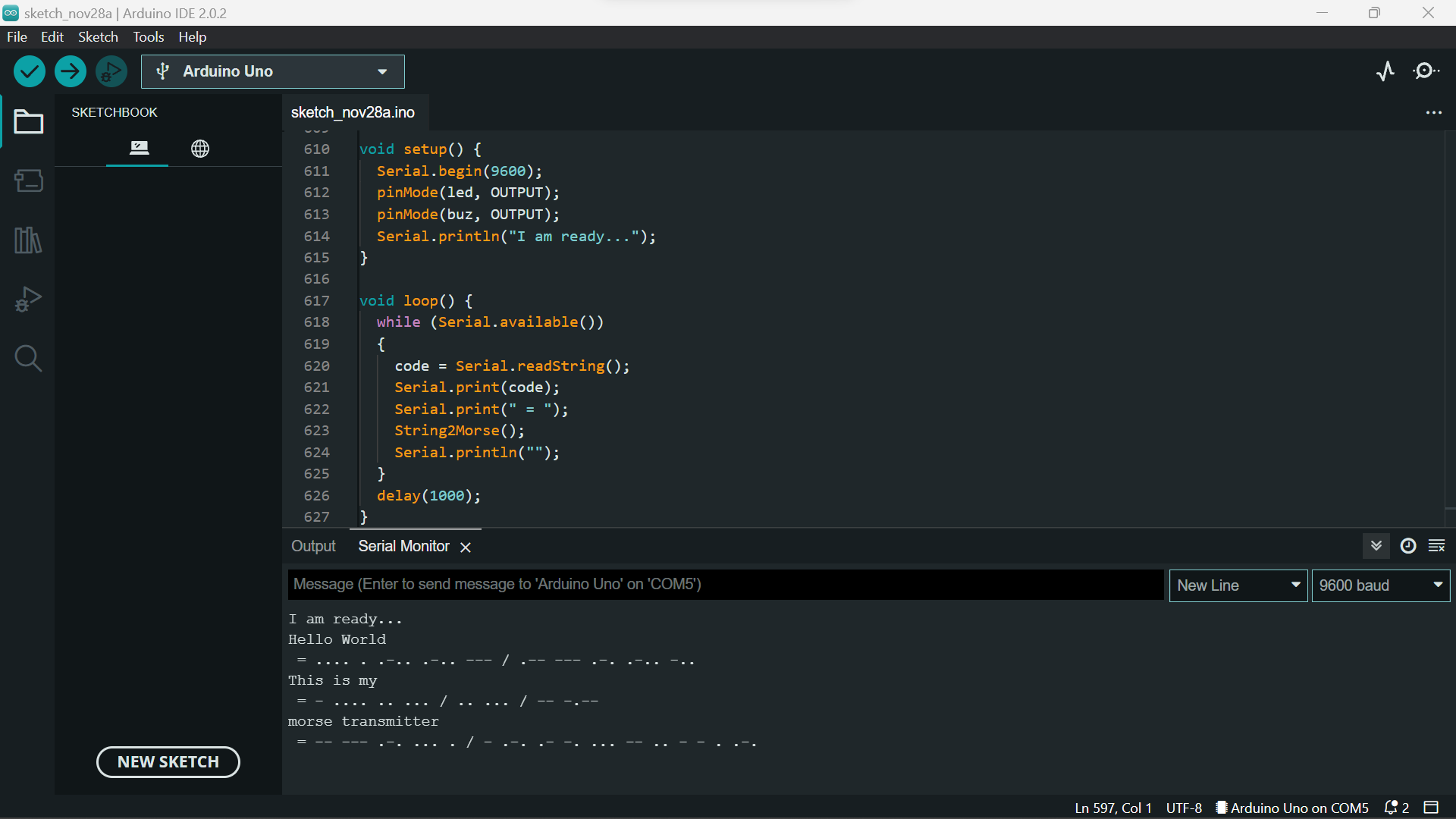Click Arduino Uno on COM5 status entry
1456x819 pixels.
[x=1292, y=808]
